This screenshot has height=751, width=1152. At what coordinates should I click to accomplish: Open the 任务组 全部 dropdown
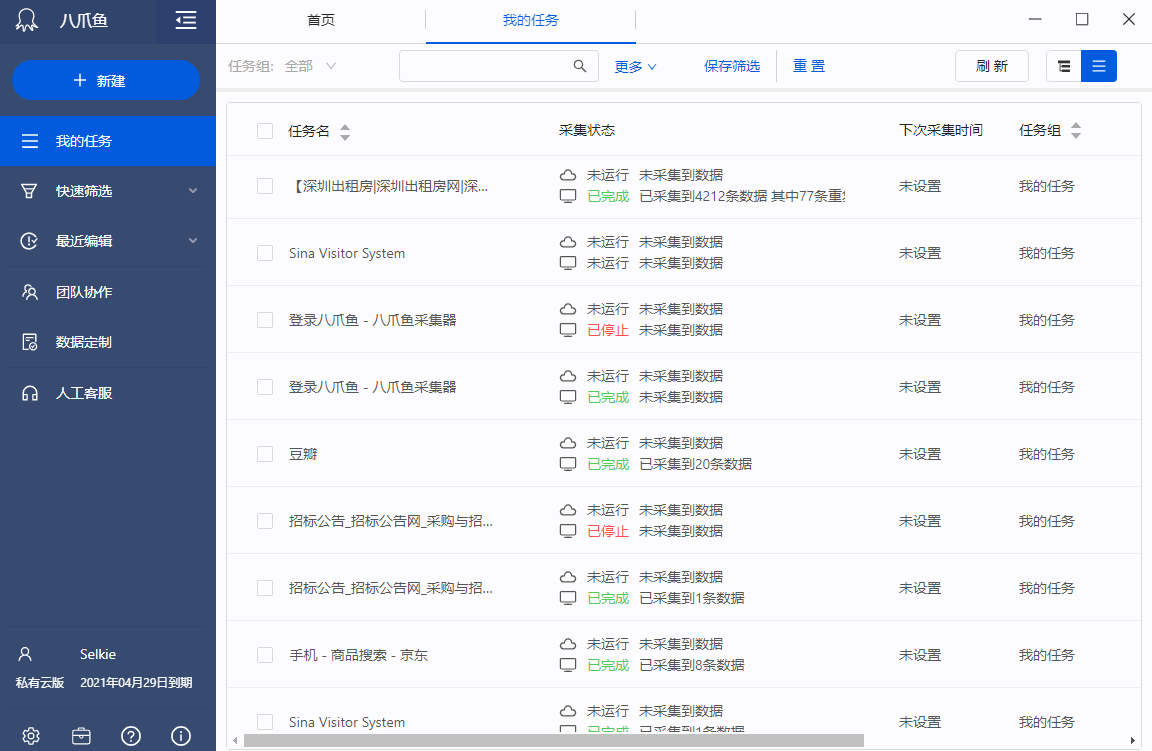[x=310, y=66]
